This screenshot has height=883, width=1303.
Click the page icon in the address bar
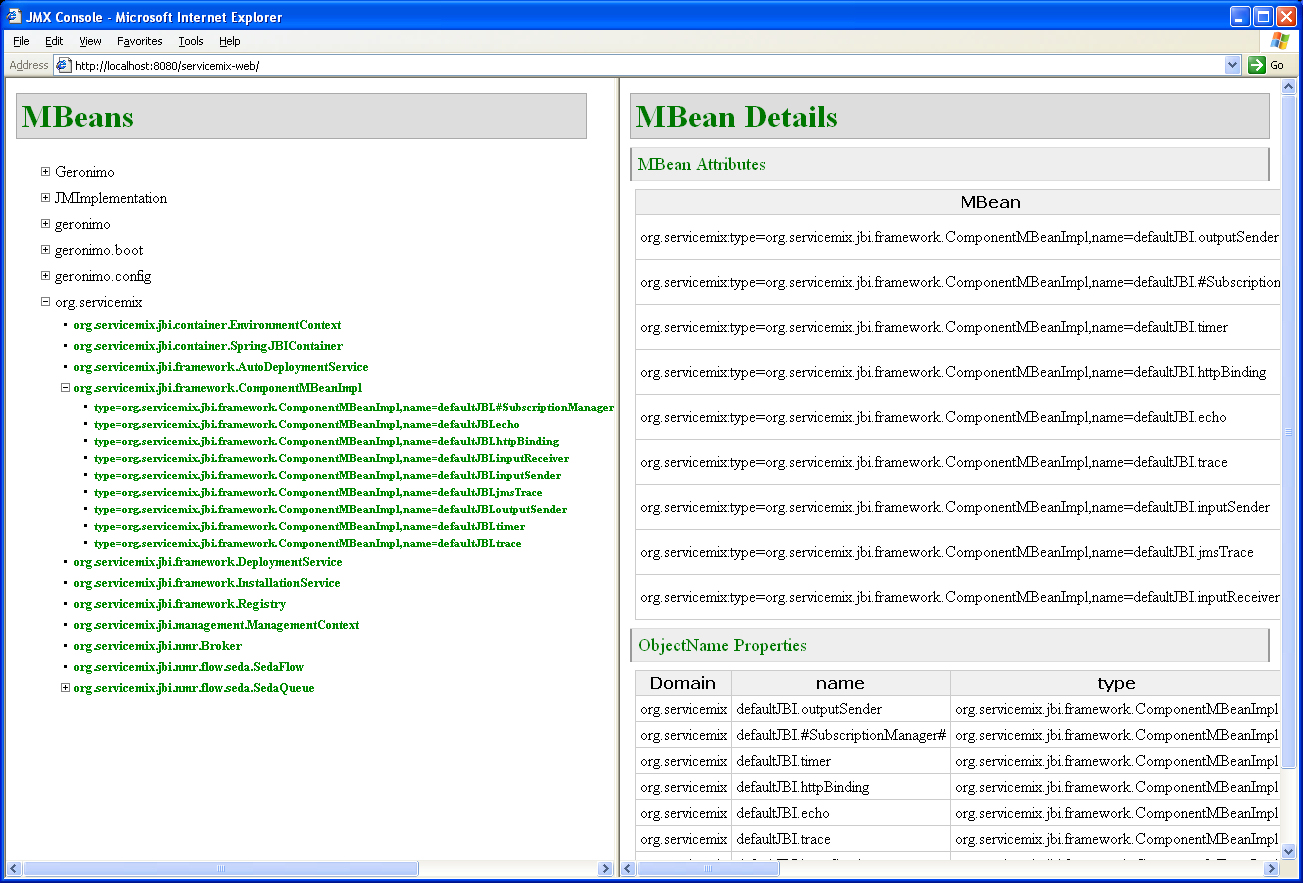[x=62, y=65]
